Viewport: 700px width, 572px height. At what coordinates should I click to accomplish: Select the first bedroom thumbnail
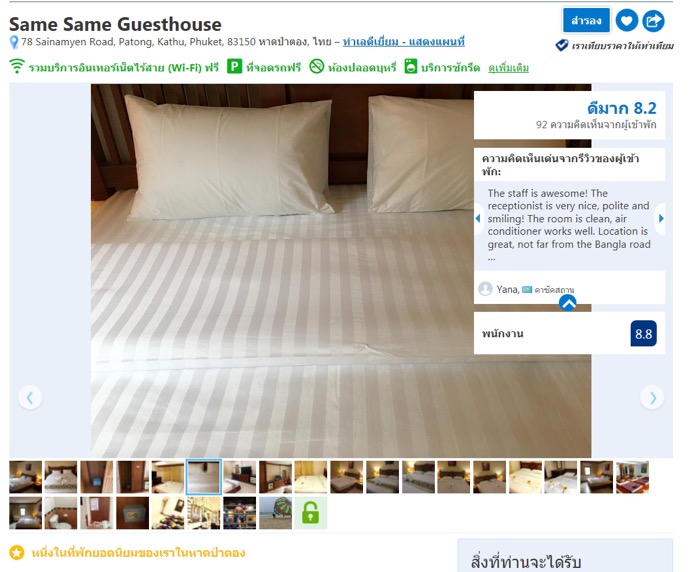tap(25, 477)
